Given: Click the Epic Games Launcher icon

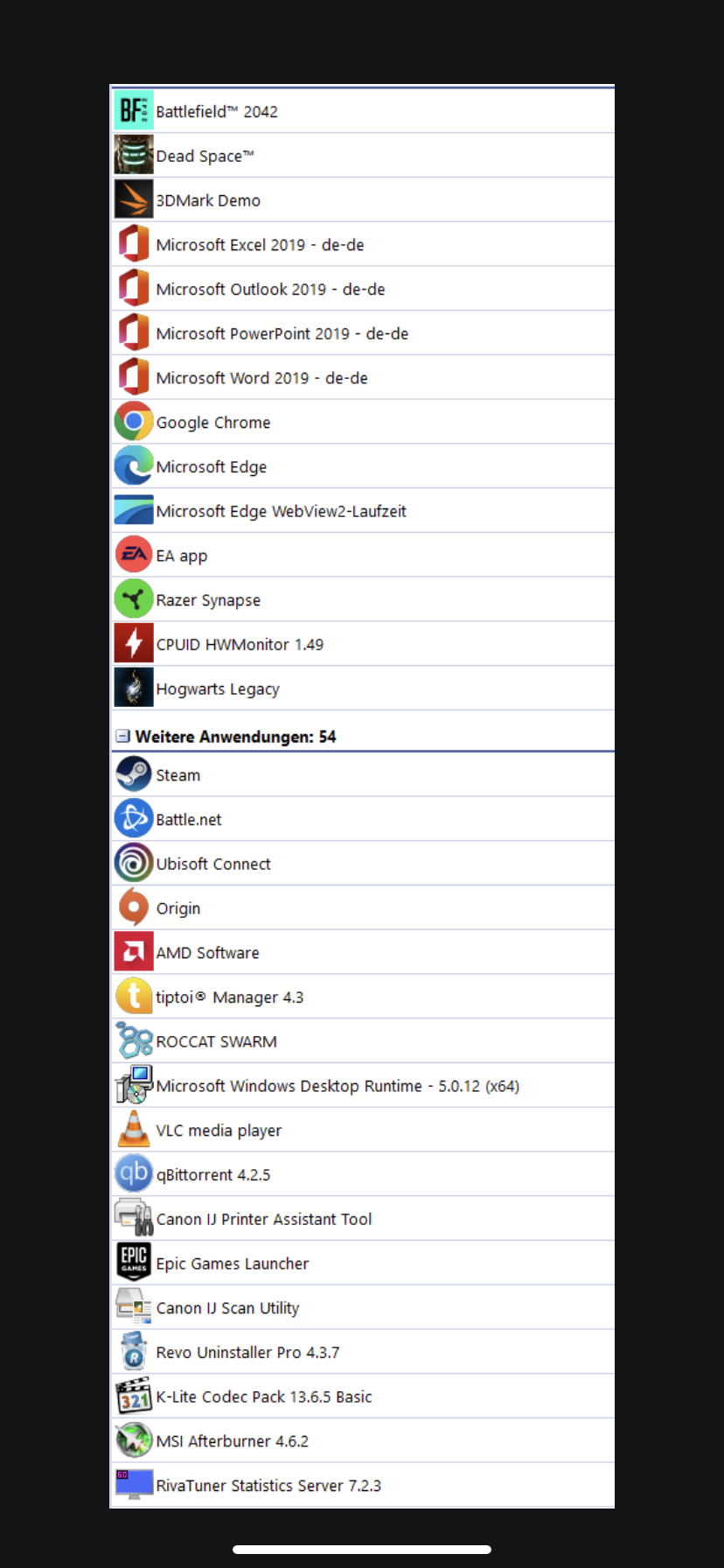Looking at the screenshot, I should click(x=134, y=1263).
